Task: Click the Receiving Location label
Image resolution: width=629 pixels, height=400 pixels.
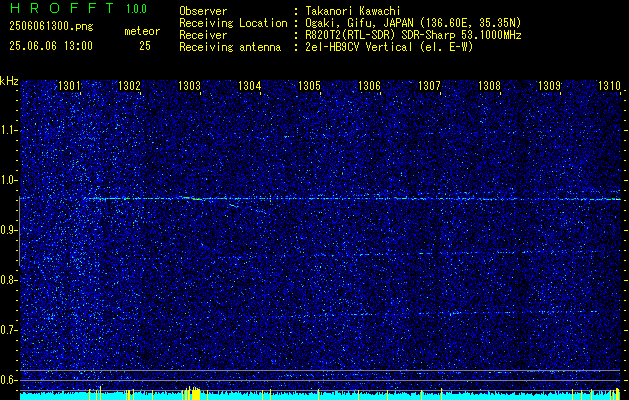Action: (233, 23)
